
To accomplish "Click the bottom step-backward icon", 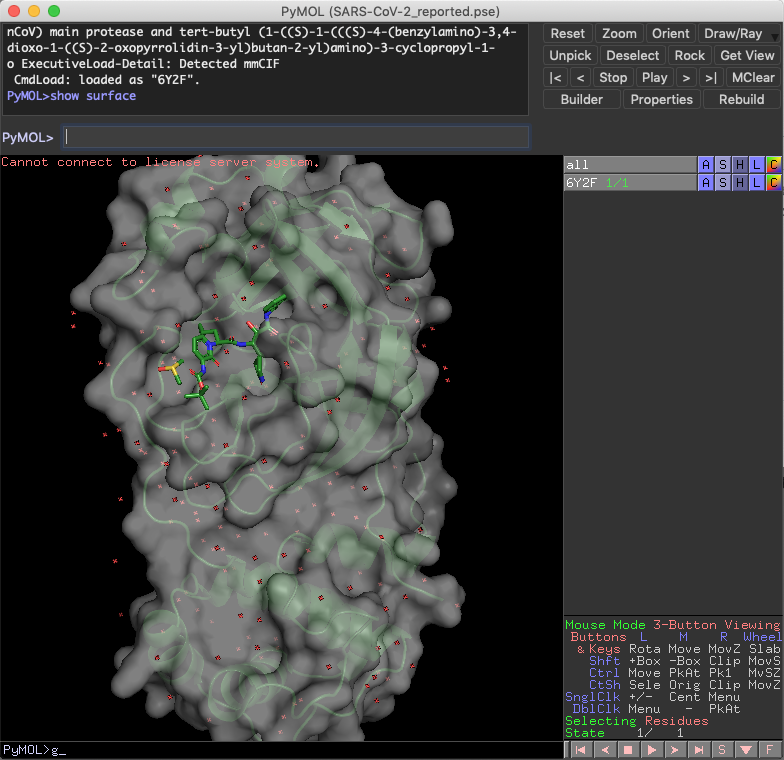I will pyautogui.click(x=604, y=750).
